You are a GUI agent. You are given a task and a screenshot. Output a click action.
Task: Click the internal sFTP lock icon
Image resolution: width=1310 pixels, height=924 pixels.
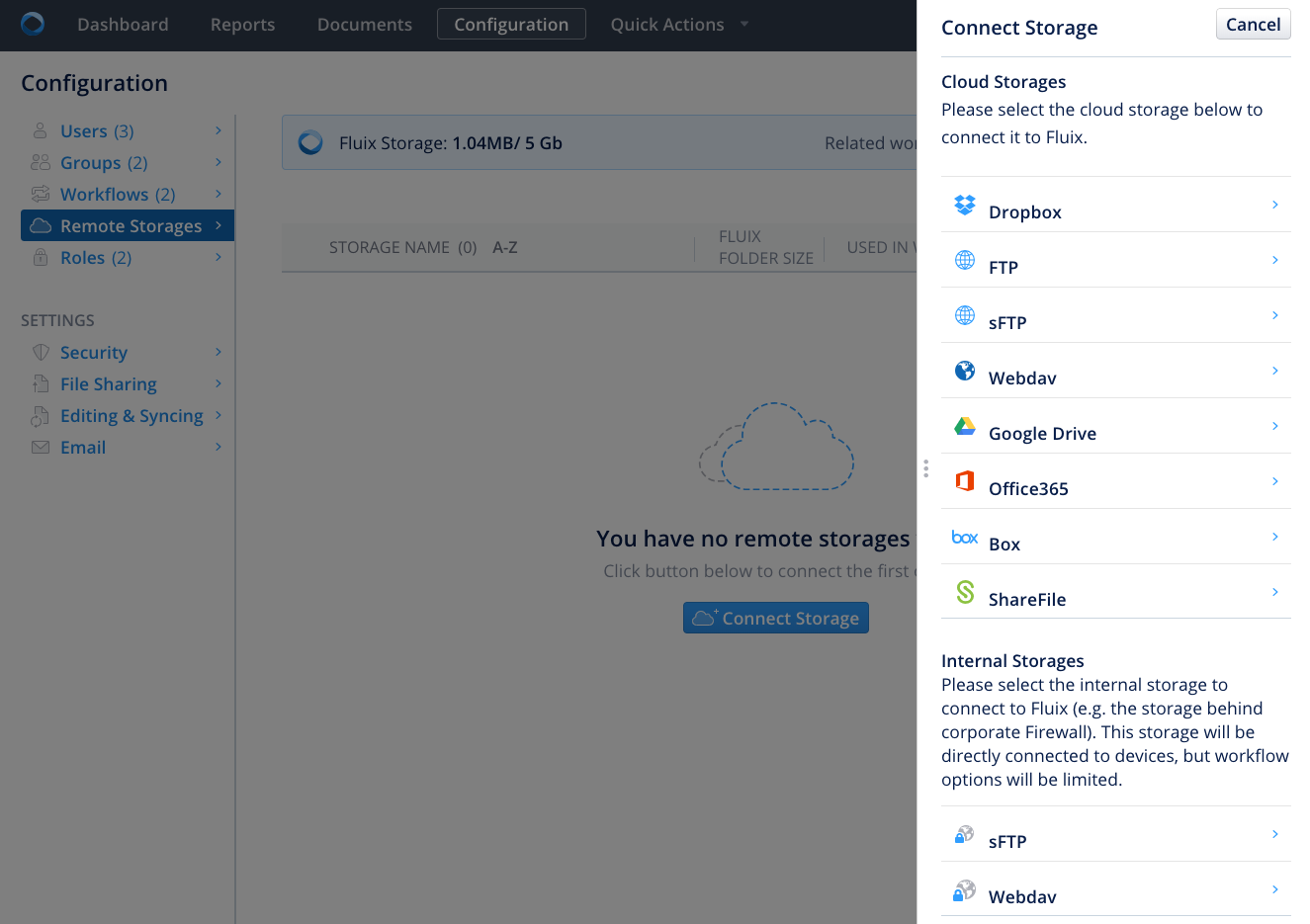[964, 834]
